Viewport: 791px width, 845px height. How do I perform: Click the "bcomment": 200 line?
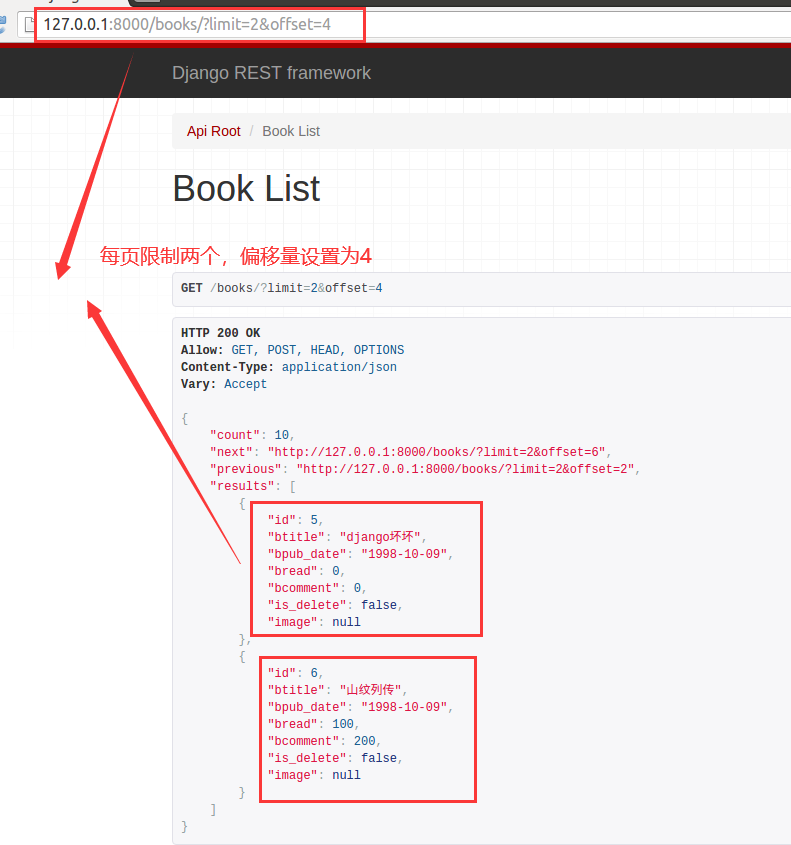tap(324, 741)
